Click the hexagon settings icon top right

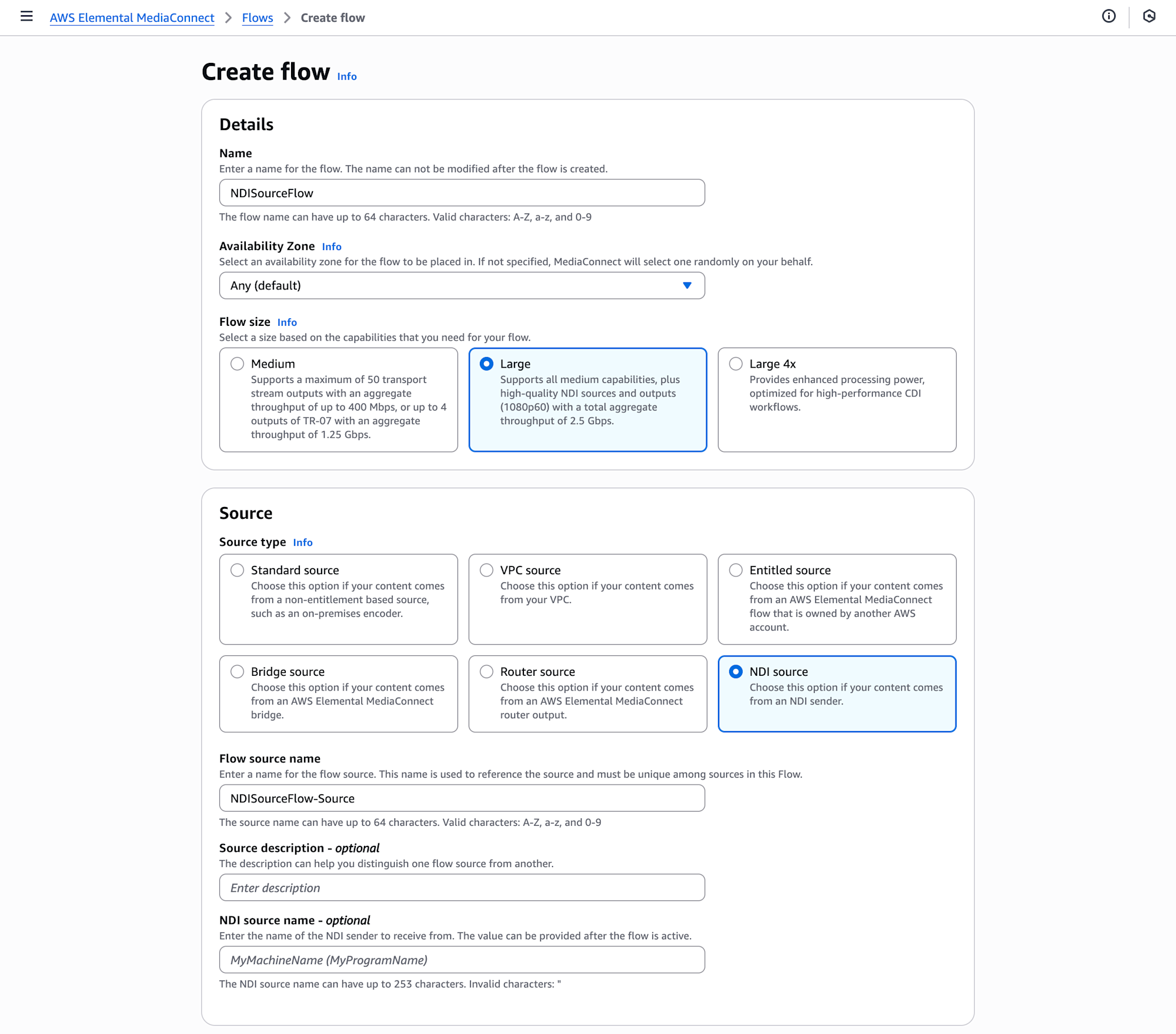(1149, 16)
